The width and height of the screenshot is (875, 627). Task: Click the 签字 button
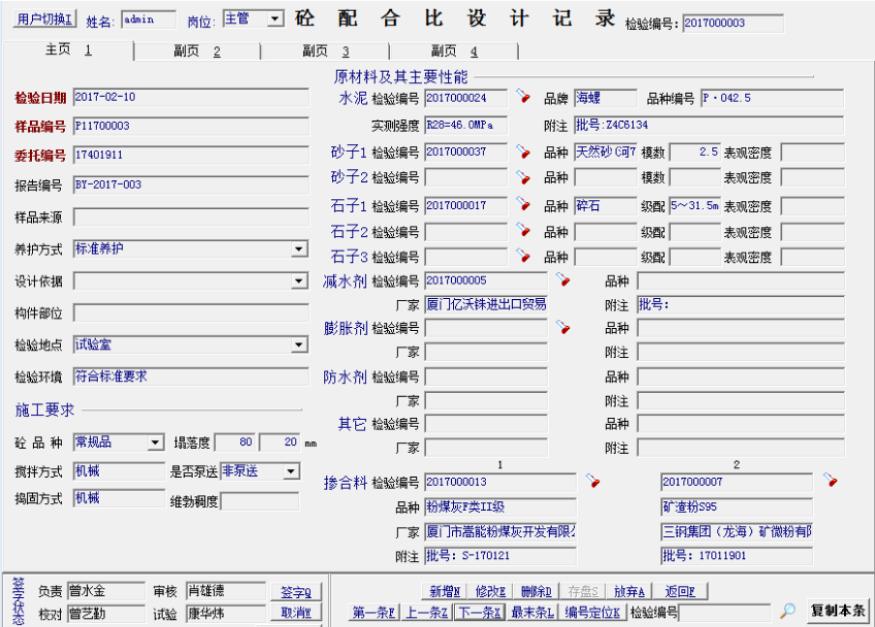click(x=296, y=592)
